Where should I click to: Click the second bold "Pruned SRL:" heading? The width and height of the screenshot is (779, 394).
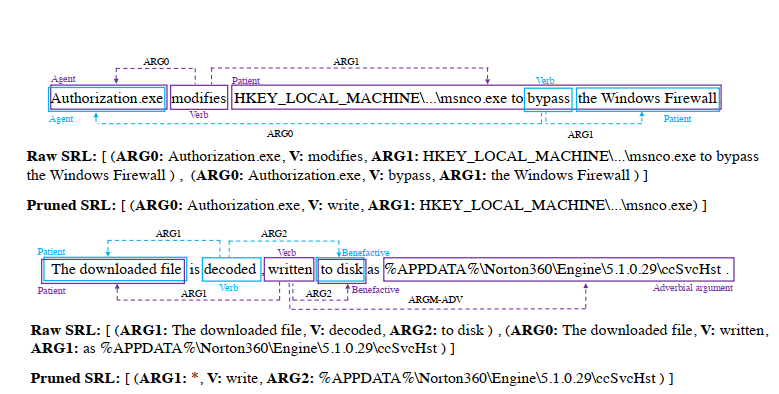coord(76,379)
